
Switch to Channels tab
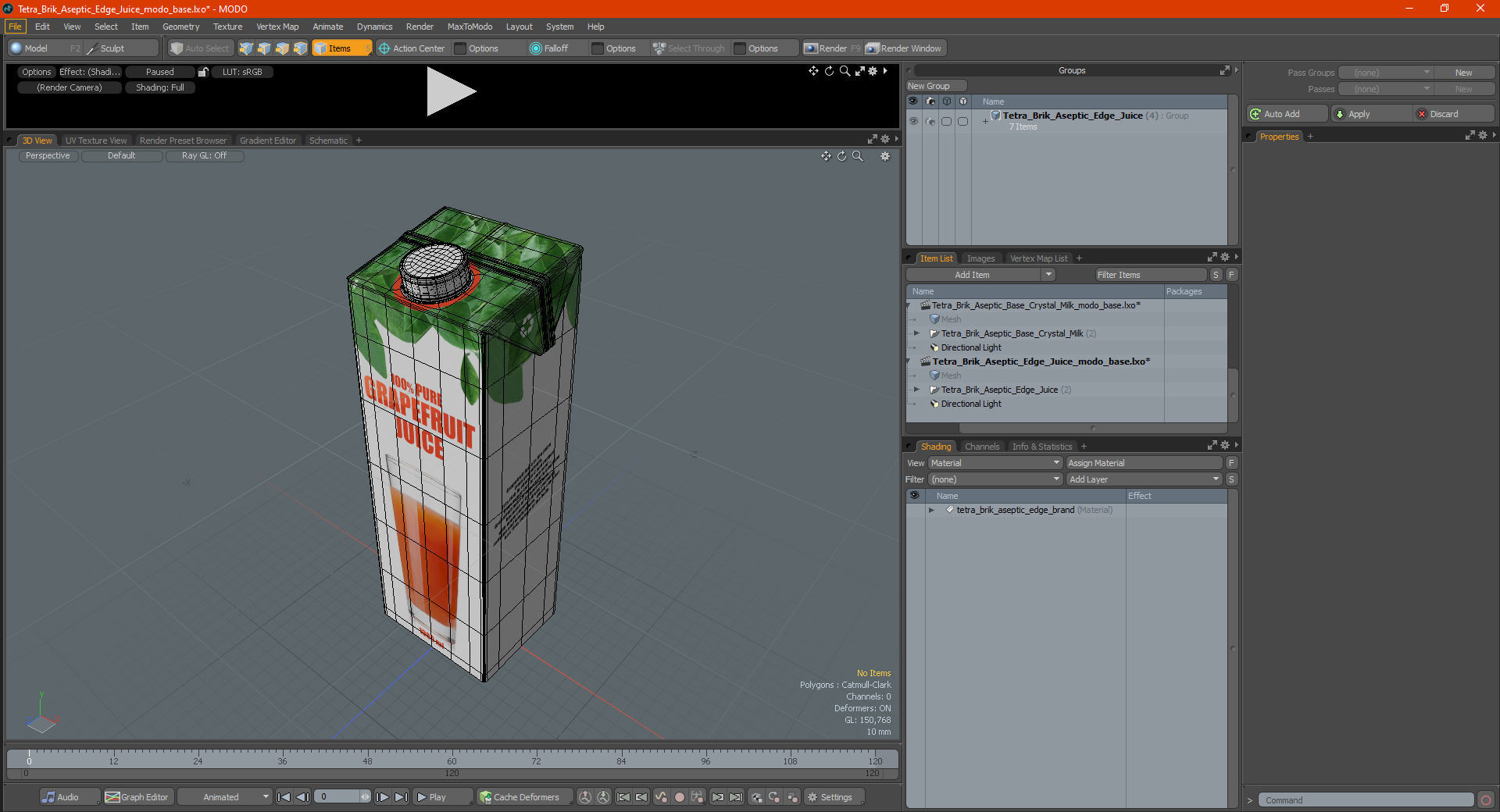pyautogui.click(x=982, y=447)
